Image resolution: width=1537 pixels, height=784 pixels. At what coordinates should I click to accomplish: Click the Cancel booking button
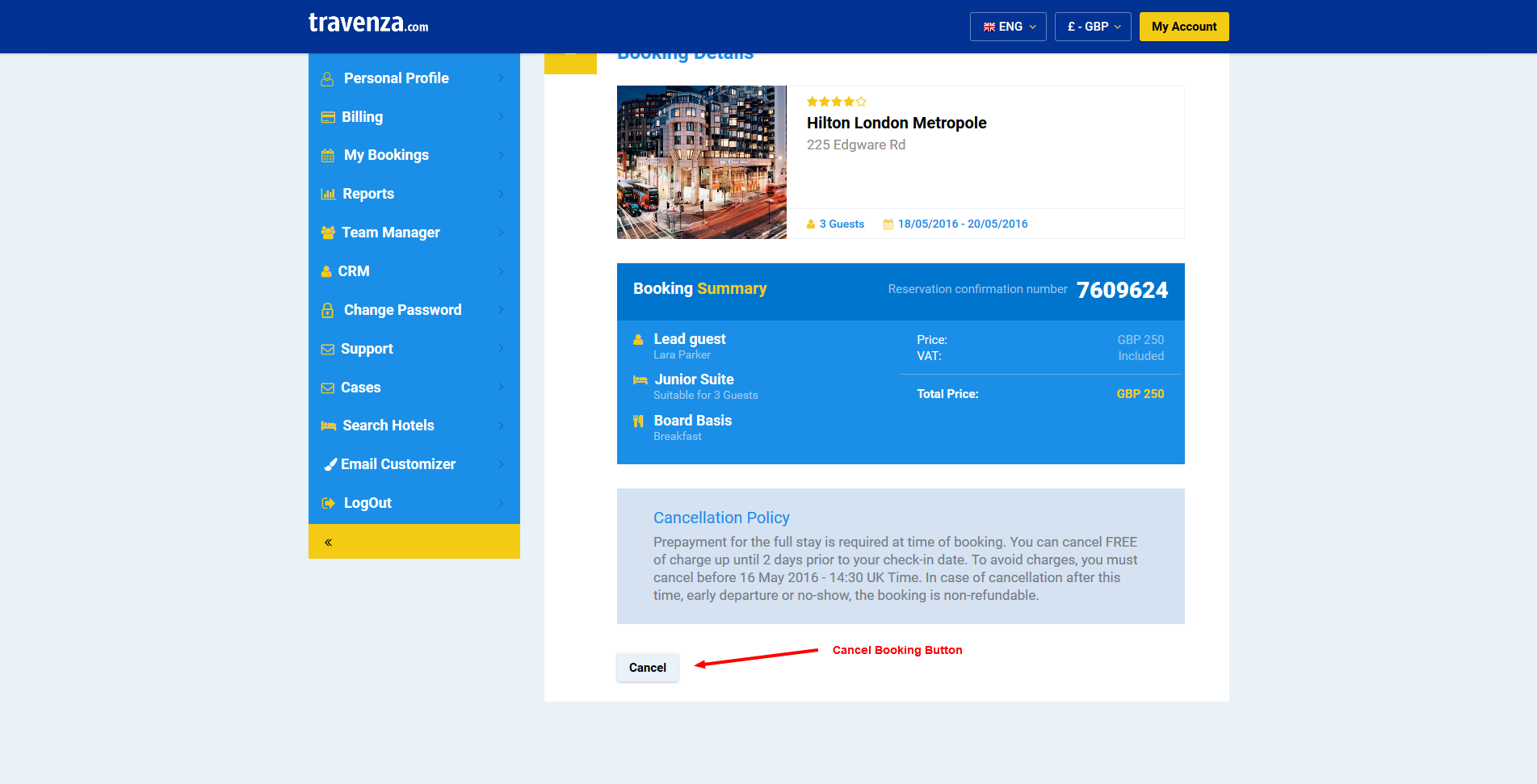pos(648,668)
